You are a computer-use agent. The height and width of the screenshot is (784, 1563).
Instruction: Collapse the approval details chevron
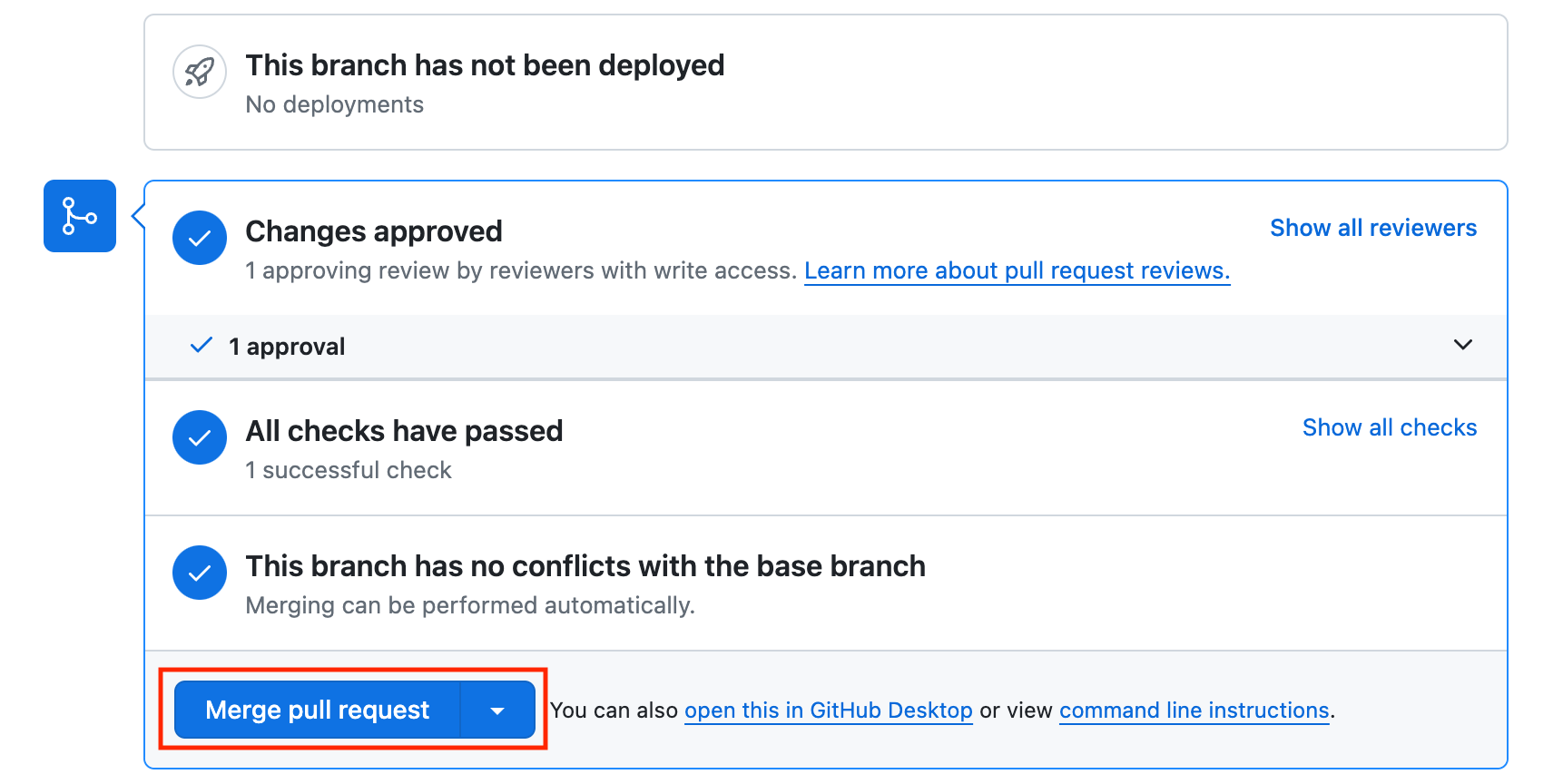pyautogui.click(x=1462, y=345)
